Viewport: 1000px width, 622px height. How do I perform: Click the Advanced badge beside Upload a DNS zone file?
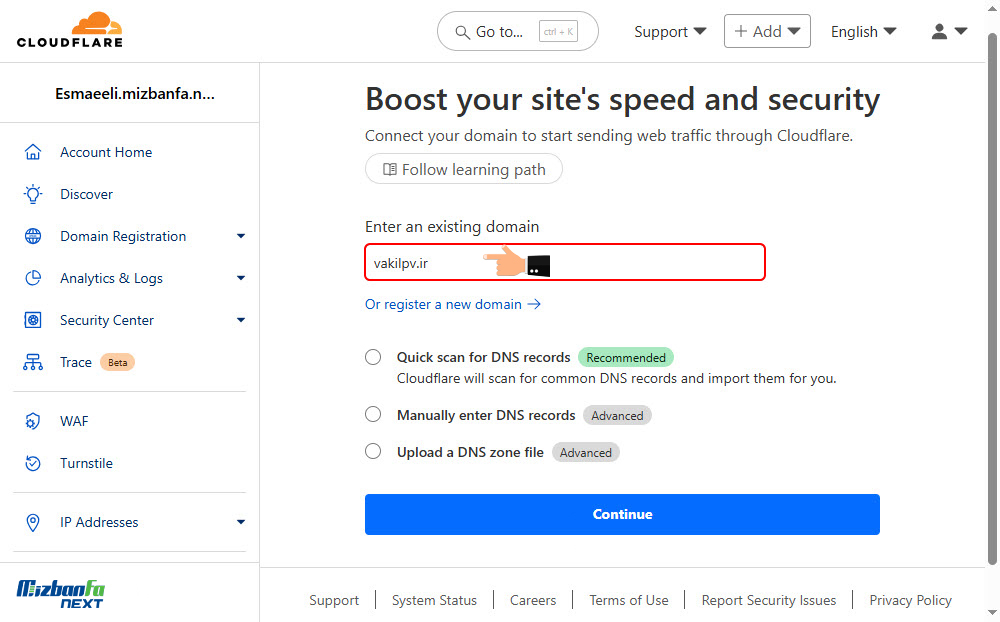click(x=585, y=452)
